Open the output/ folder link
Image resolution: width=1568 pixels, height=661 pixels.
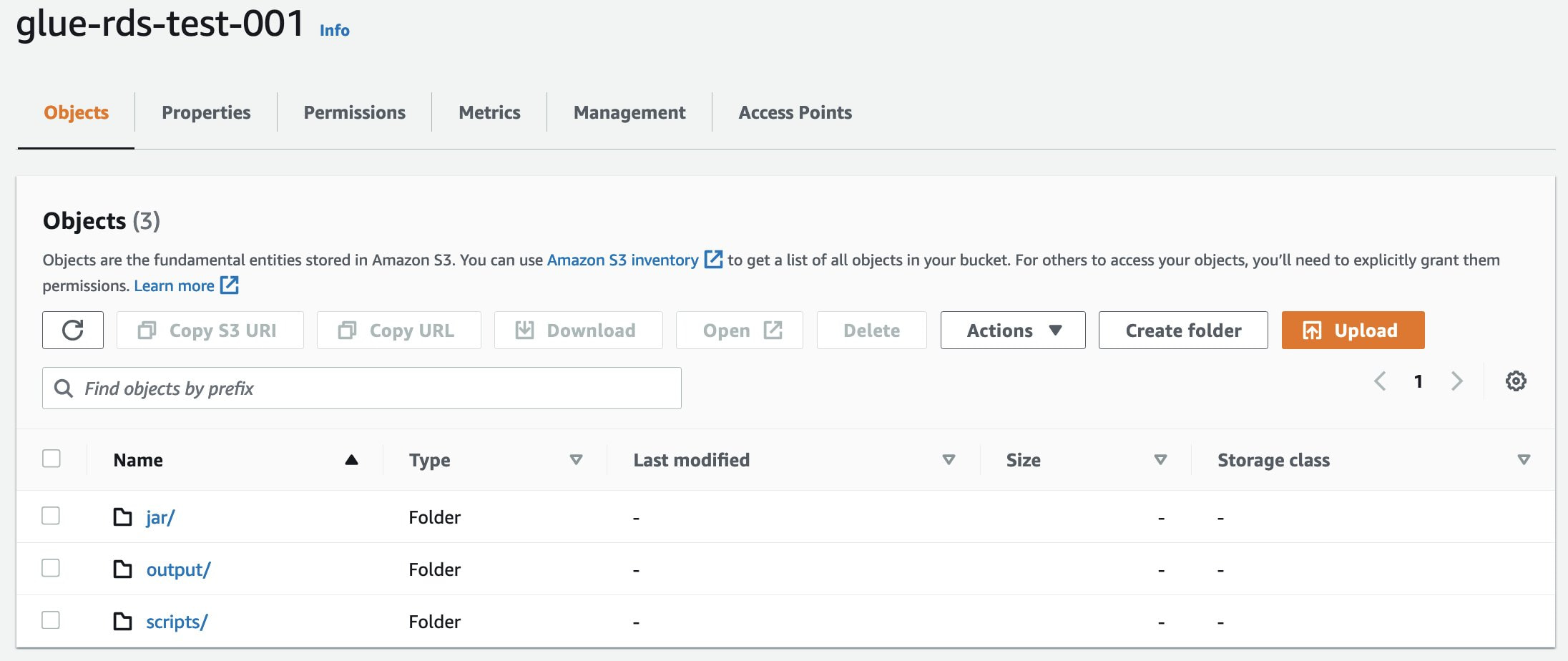[x=178, y=569]
